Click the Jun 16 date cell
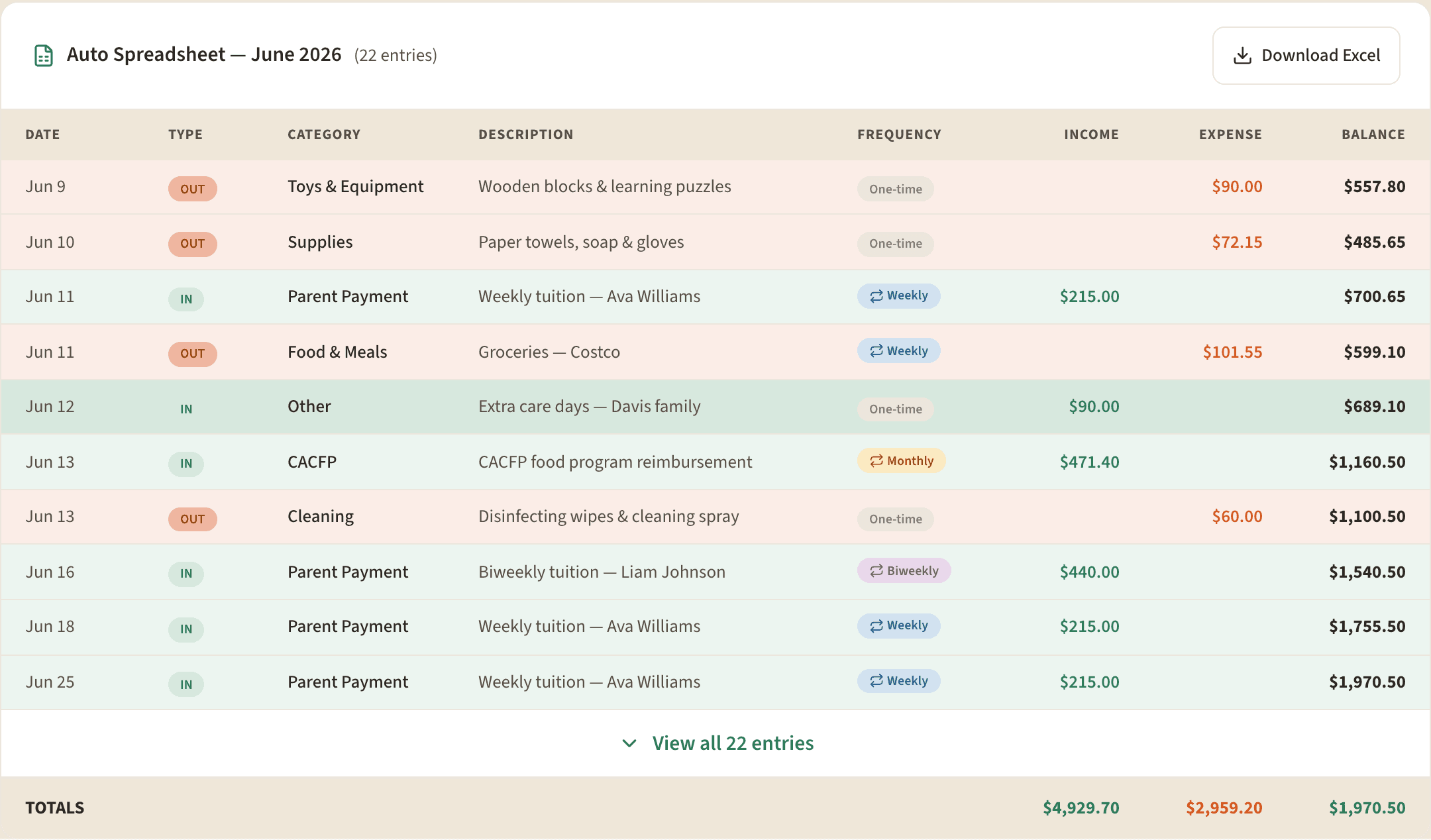Screen dimensions: 1431x840 50,572
